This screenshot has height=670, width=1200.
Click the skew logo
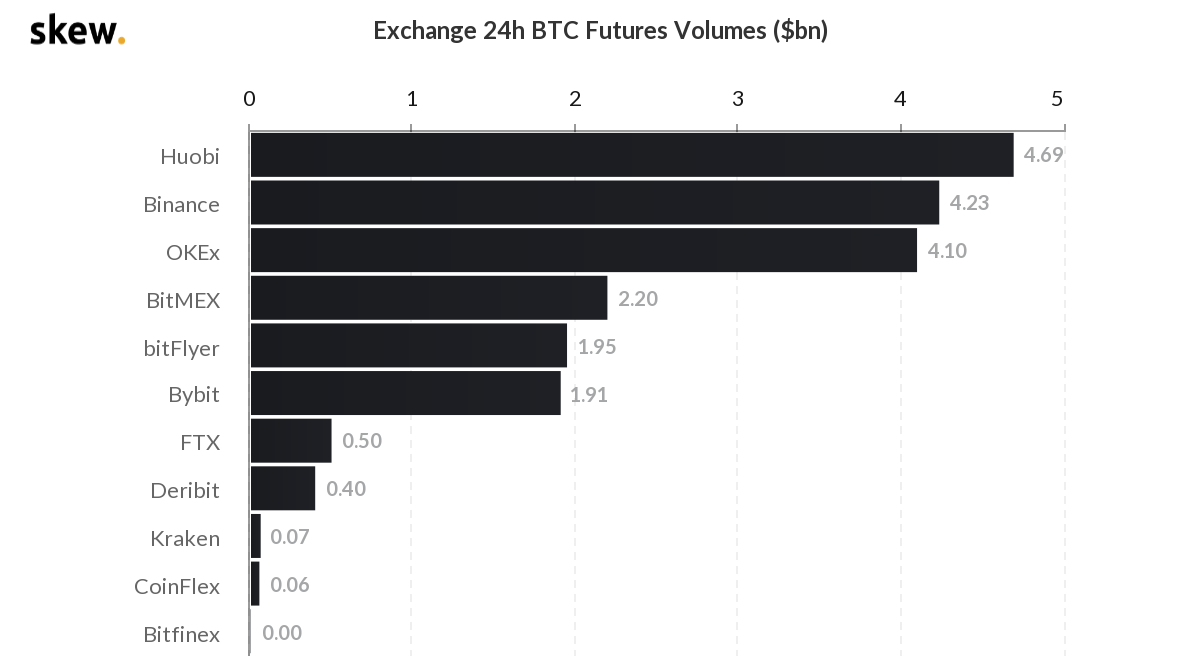click(77, 30)
